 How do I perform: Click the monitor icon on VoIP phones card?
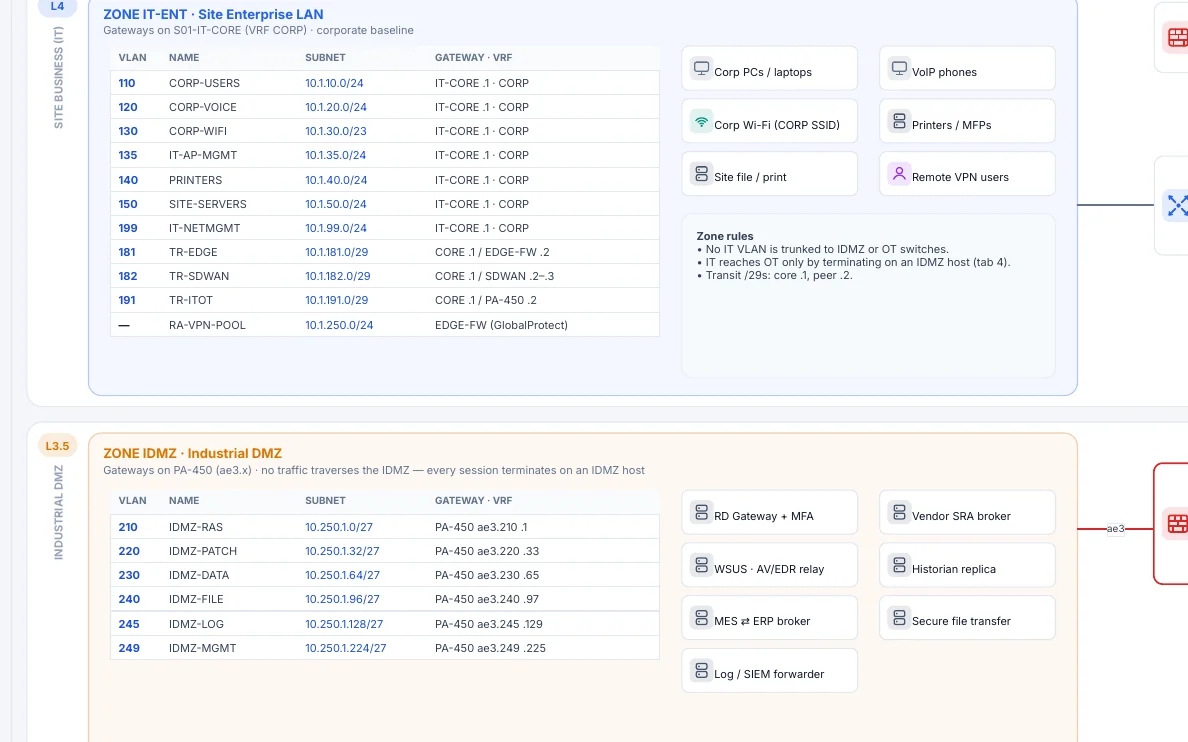coord(899,68)
